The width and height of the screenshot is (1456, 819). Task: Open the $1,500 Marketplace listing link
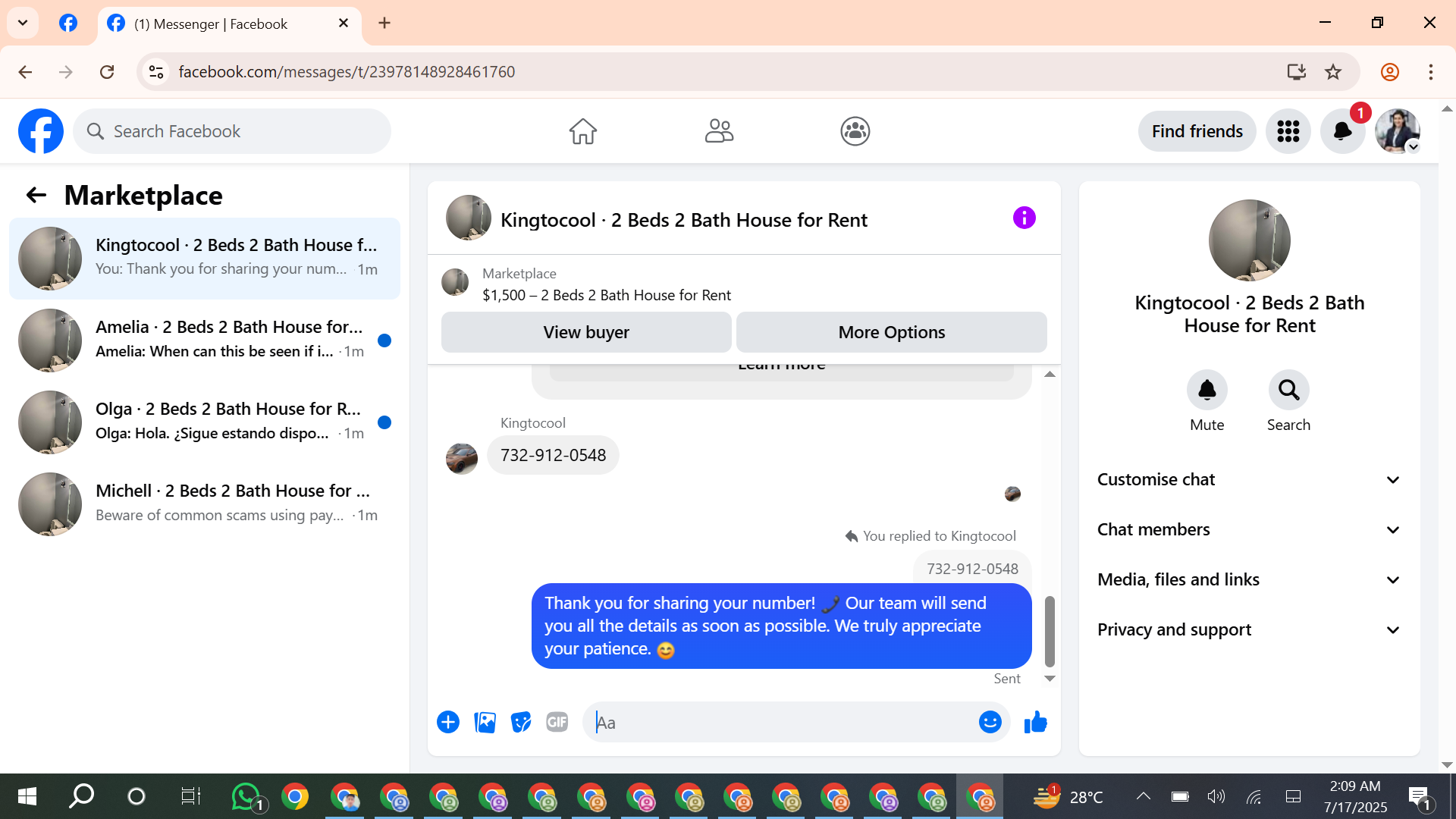pos(607,295)
